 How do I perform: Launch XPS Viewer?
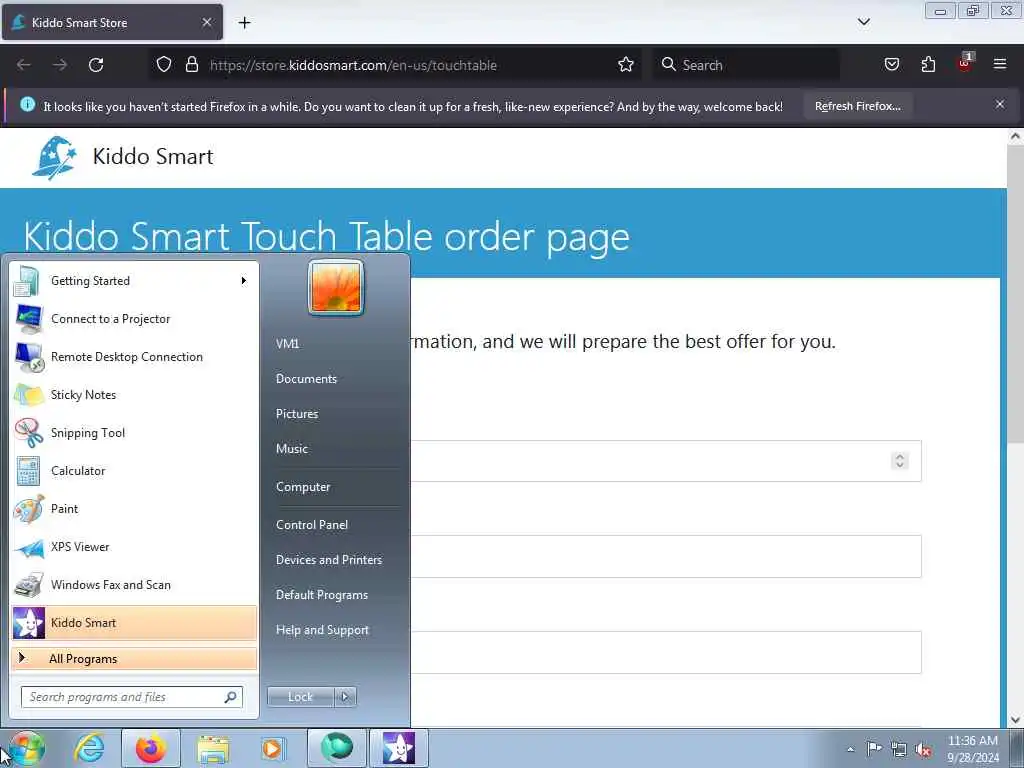[x=134, y=547]
